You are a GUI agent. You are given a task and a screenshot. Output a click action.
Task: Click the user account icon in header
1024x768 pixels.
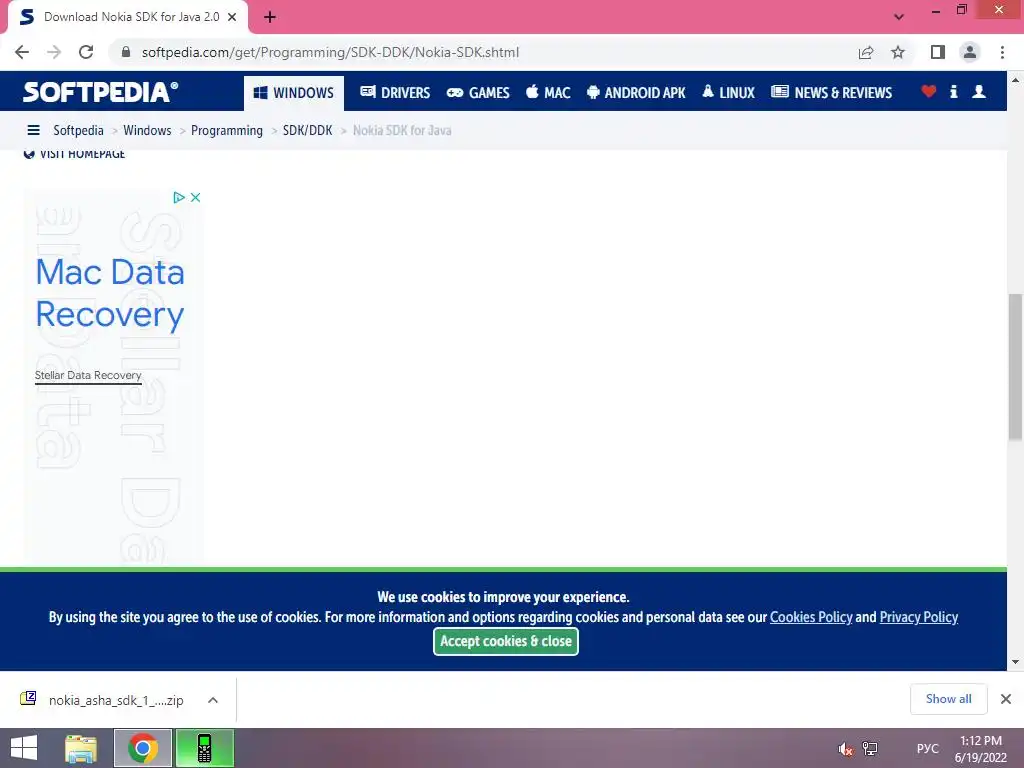click(979, 91)
